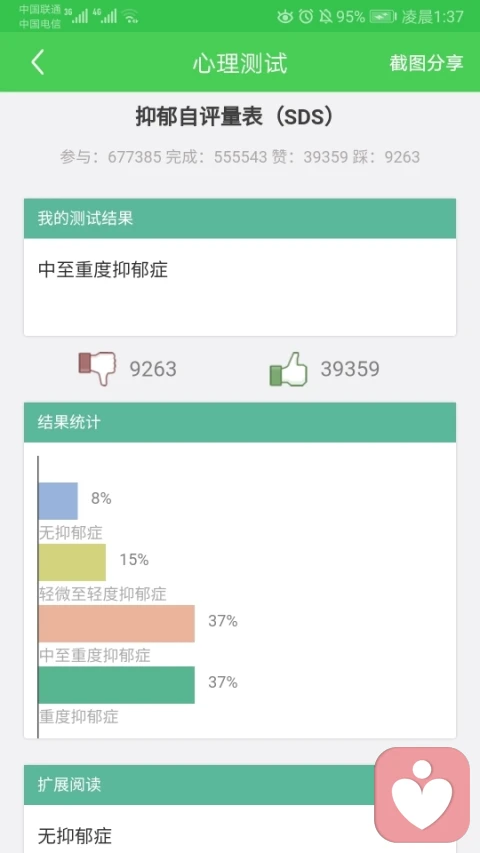Select the green 重度抑郁症 bar

pyautogui.click(x=116, y=685)
